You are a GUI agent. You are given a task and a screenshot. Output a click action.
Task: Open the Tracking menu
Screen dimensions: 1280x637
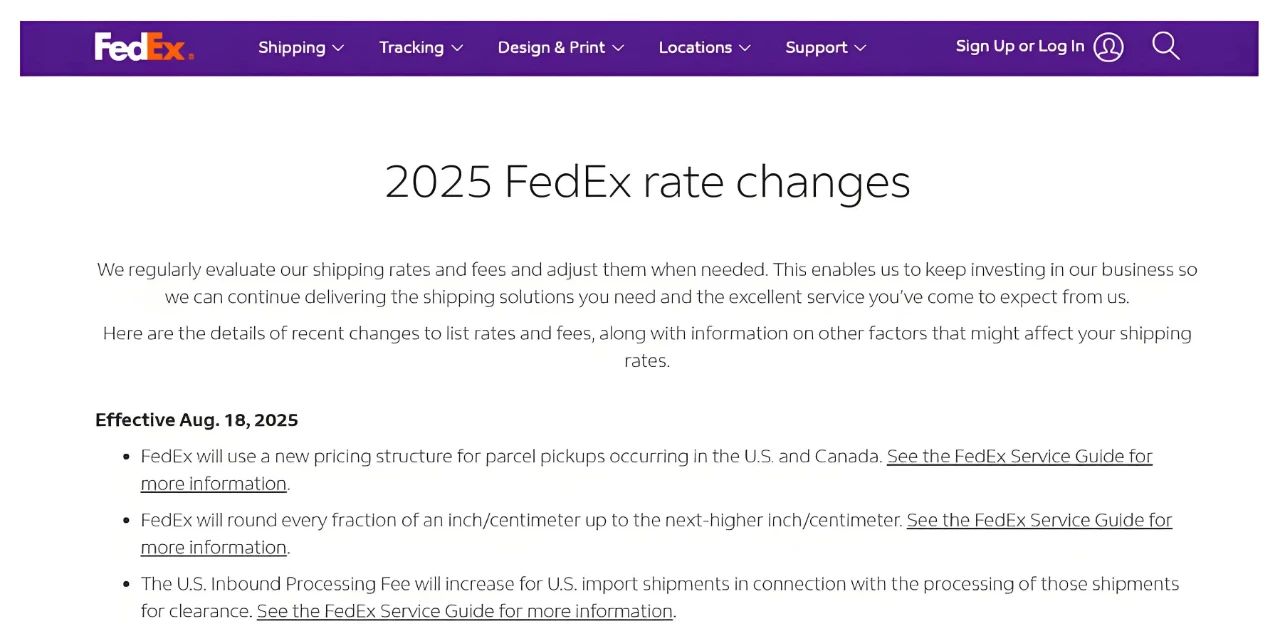(411, 47)
